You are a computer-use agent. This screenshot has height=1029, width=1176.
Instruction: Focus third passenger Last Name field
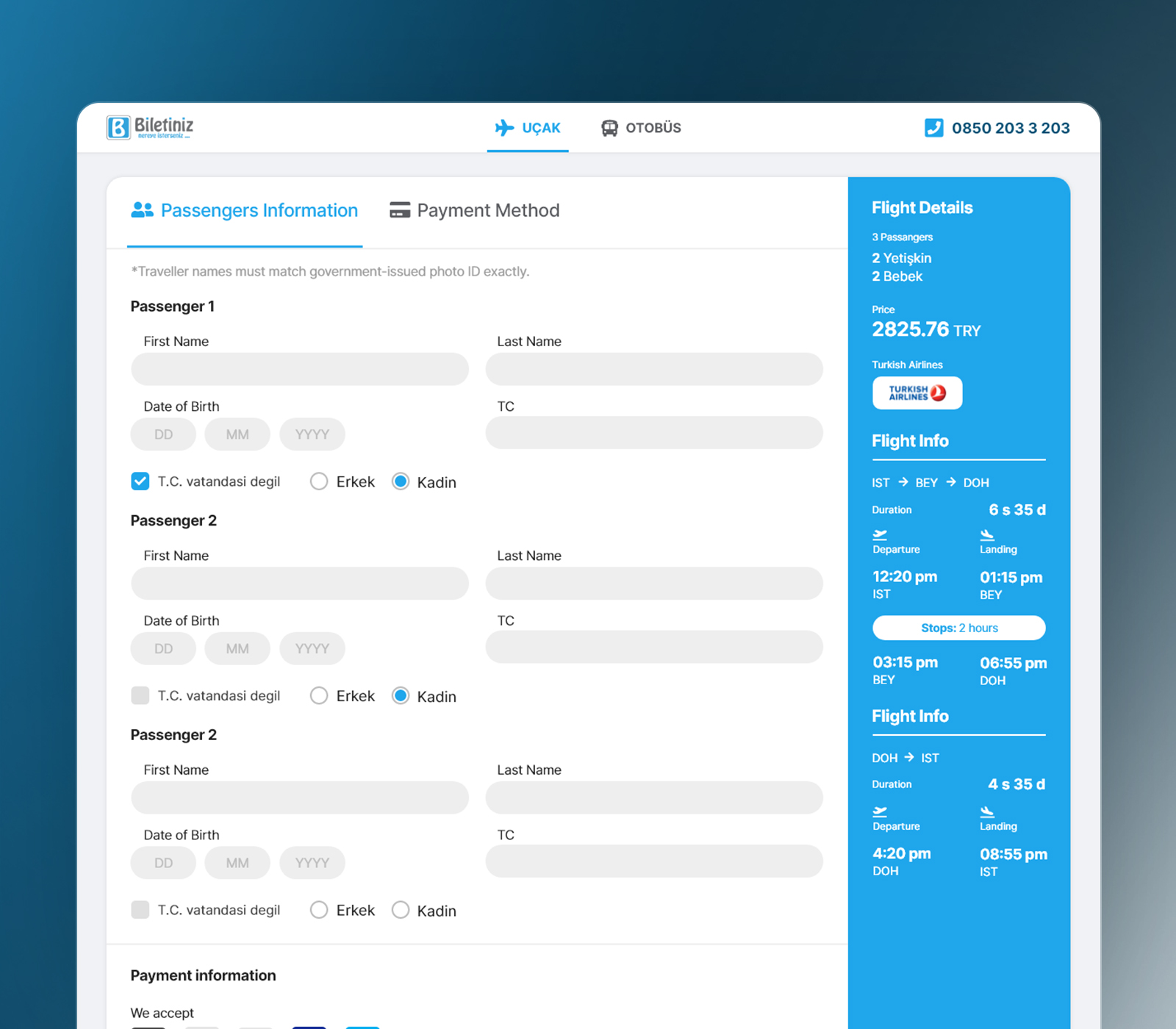[x=654, y=797]
